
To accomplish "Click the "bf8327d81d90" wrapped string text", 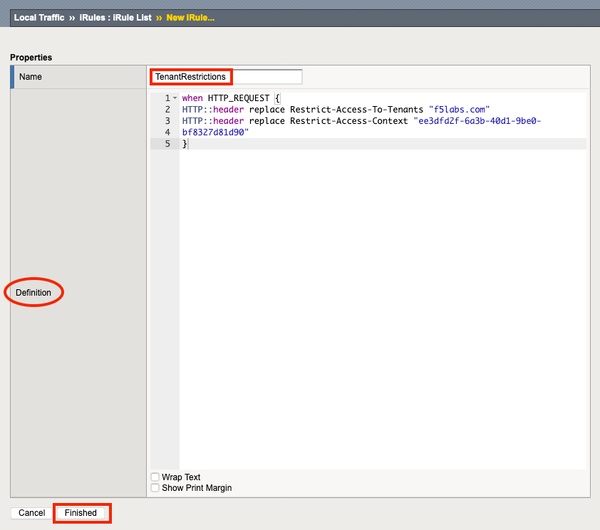I will 215,132.
